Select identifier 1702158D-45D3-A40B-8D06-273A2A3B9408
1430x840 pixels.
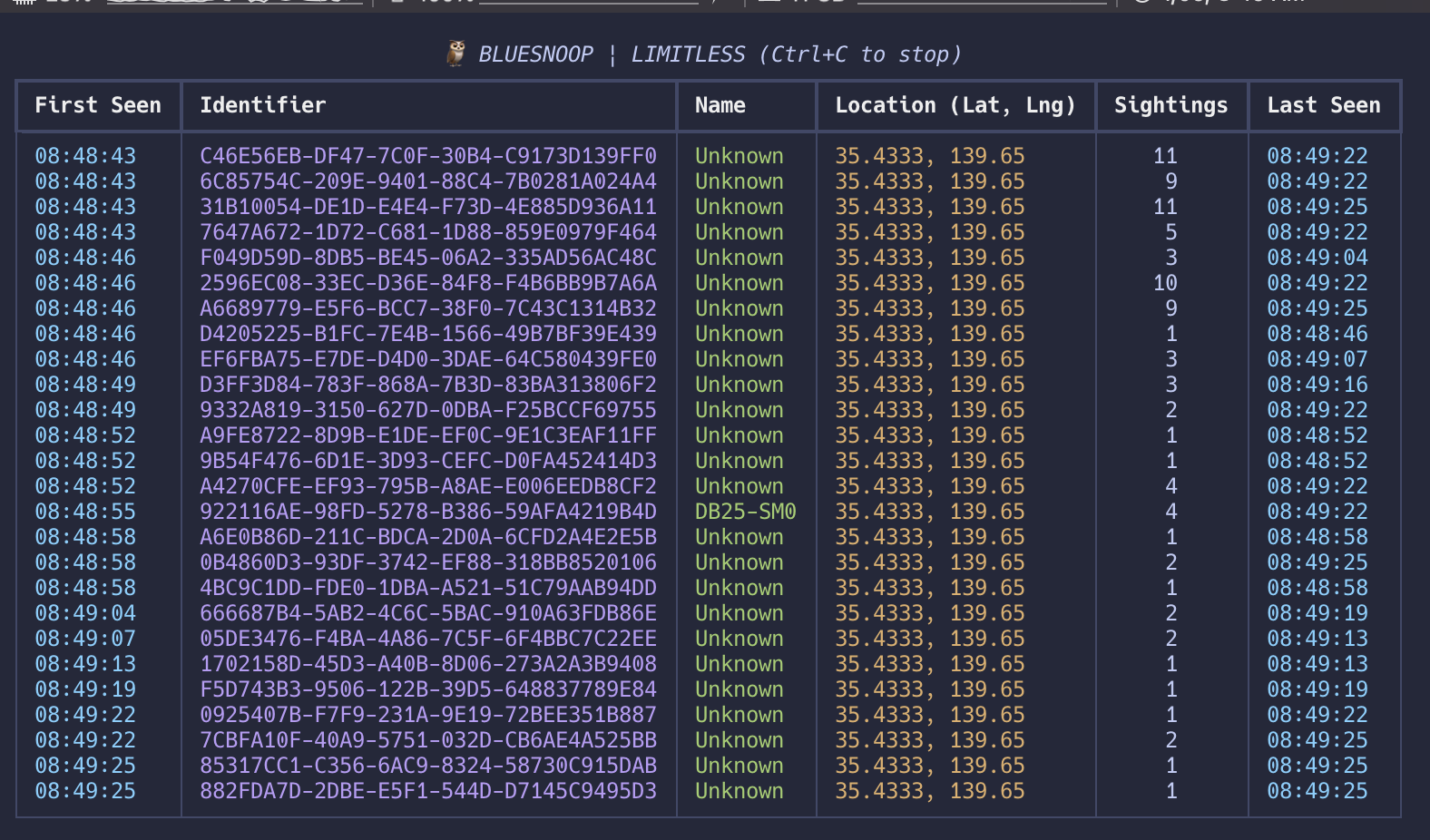[x=428, y=664]
